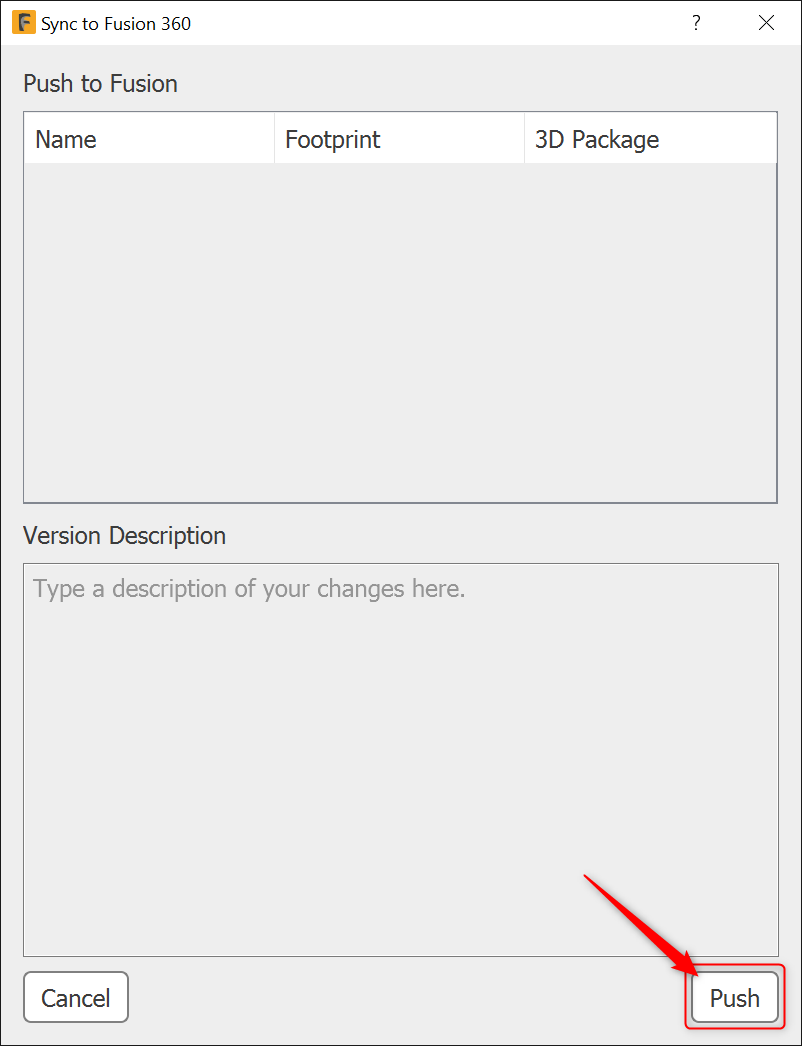The width and height of the screenshot is (802, 1046).
Task: Click the empty component list area
Action: 400,330
